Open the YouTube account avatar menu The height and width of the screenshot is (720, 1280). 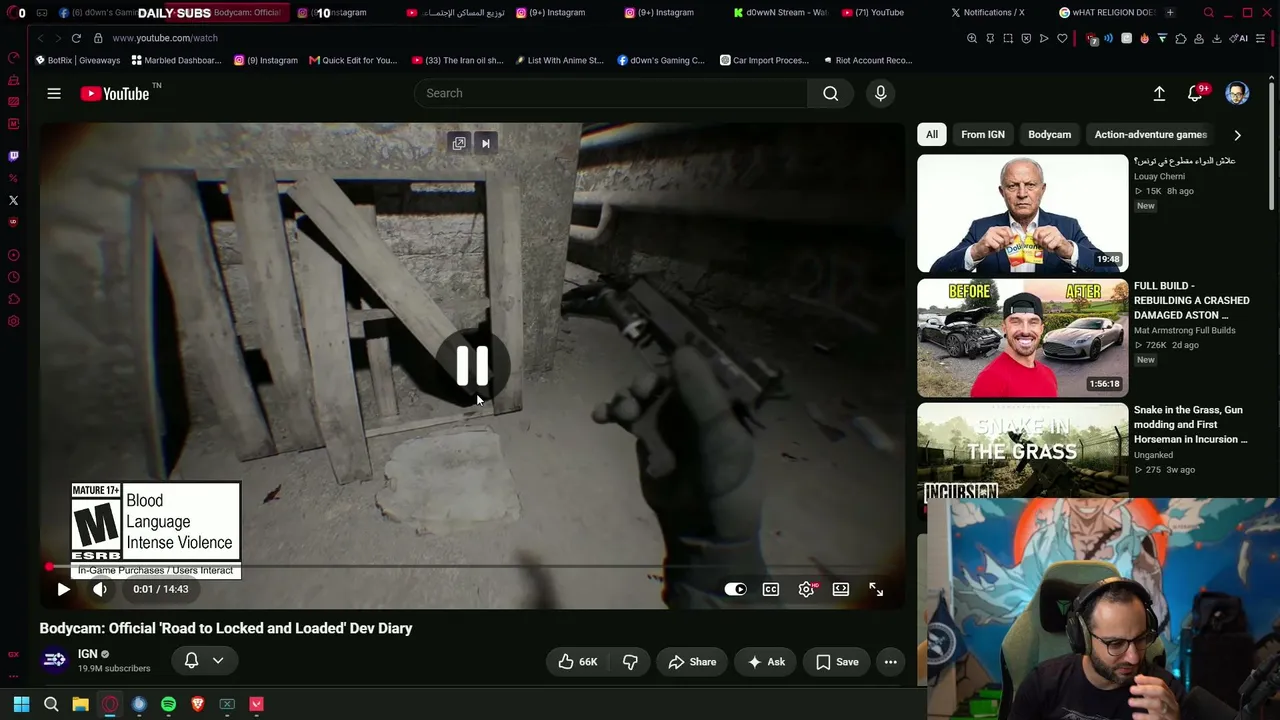[x=1237, y=93]
